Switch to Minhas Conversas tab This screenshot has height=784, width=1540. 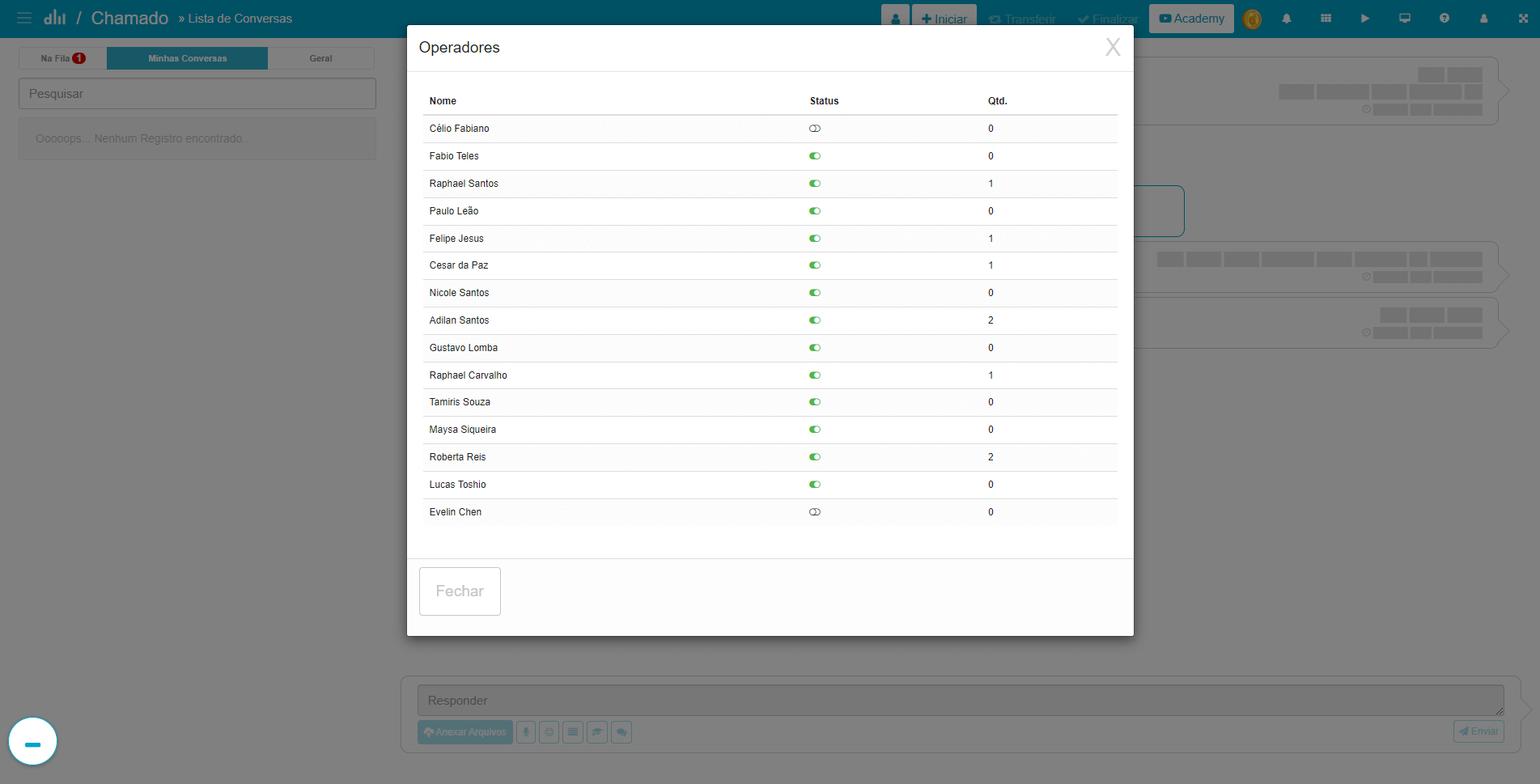click(187, 58)
